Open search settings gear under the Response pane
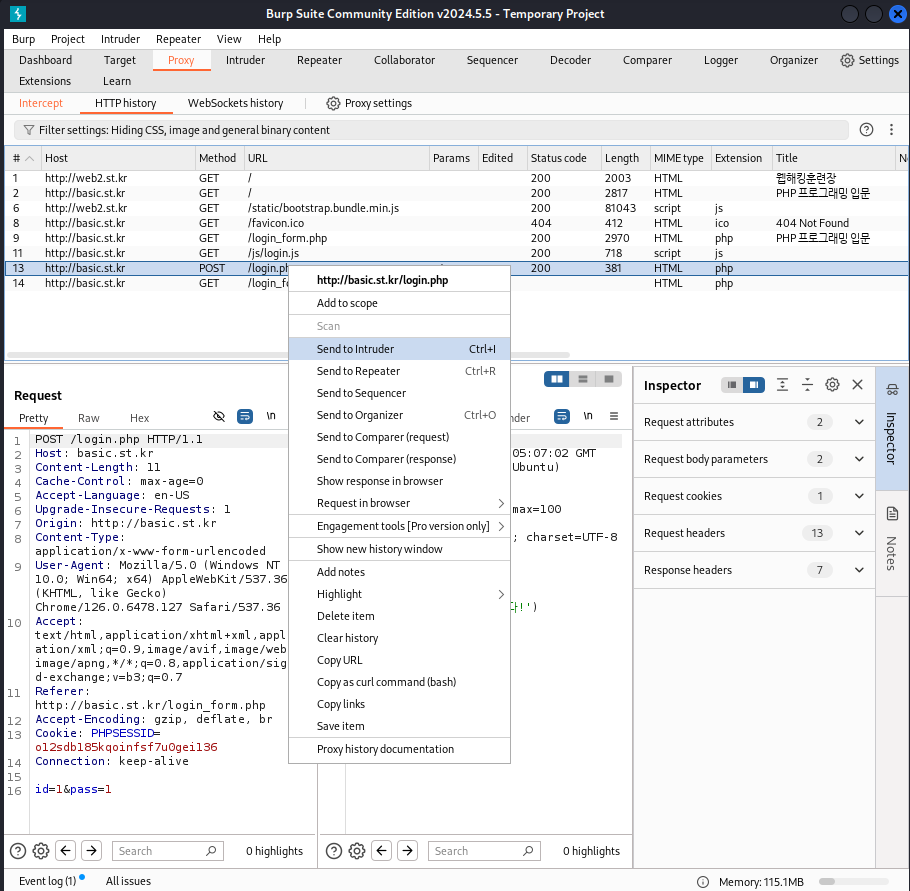The image size is (910, 891). [356, 851]
